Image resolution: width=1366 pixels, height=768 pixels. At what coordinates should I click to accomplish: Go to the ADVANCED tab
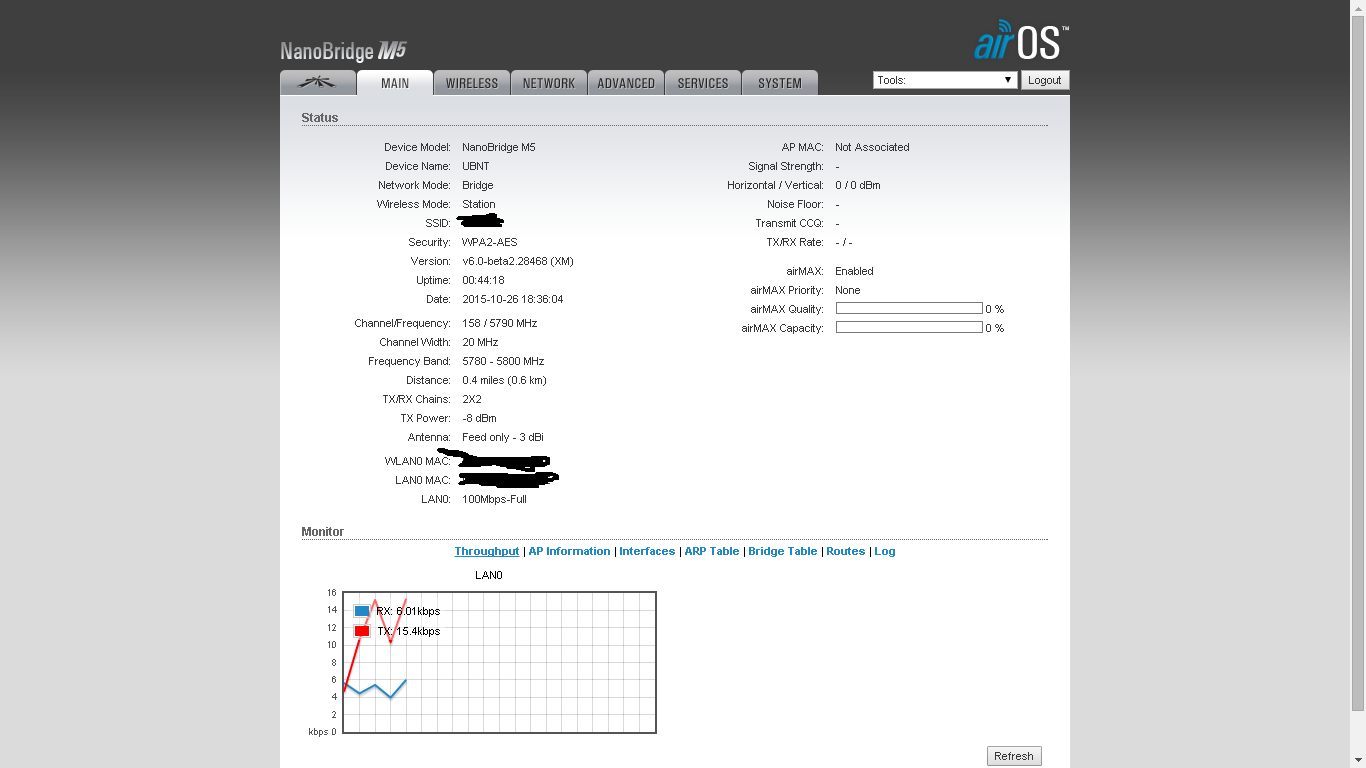tap(626, 83)
